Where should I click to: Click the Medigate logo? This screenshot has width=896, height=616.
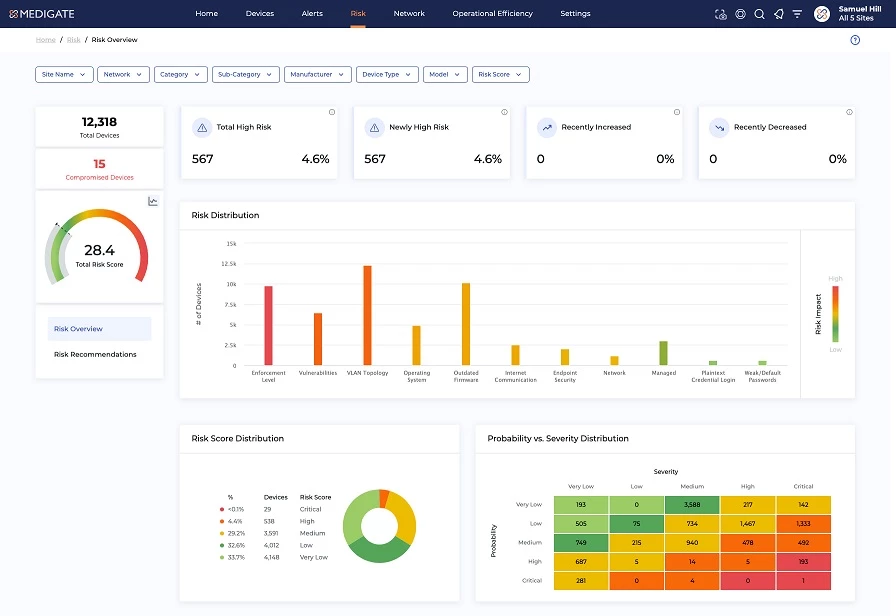[42, 14]
